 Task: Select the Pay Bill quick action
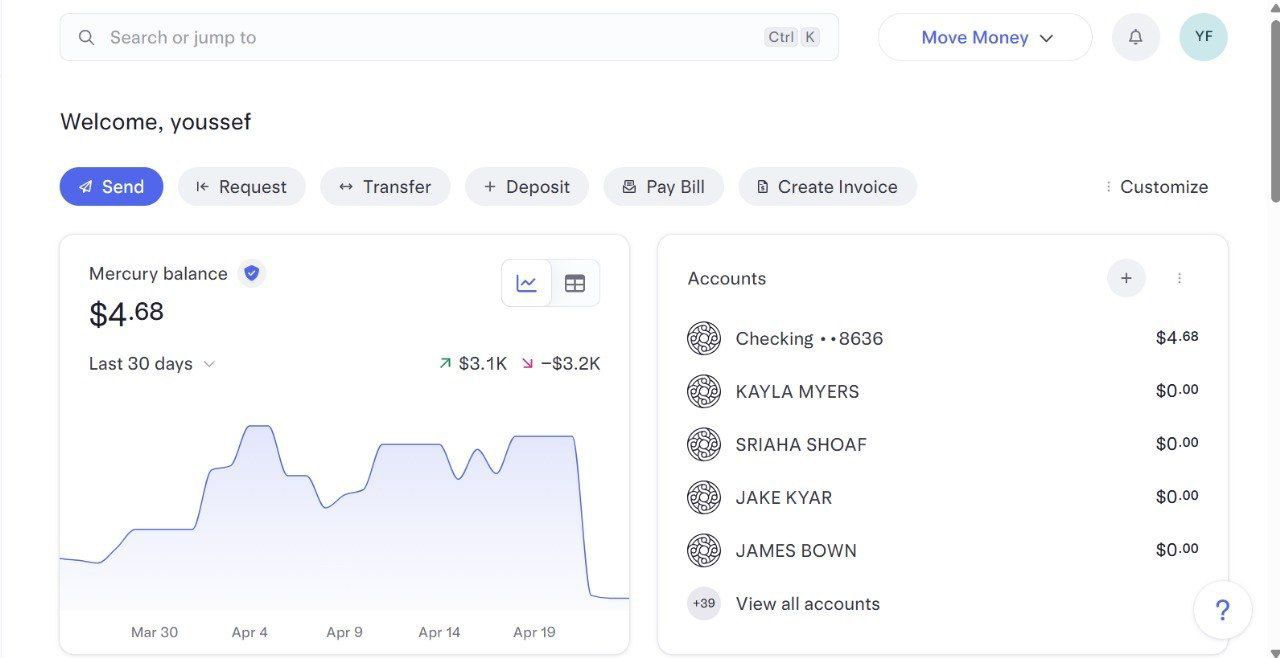point(663,187)
